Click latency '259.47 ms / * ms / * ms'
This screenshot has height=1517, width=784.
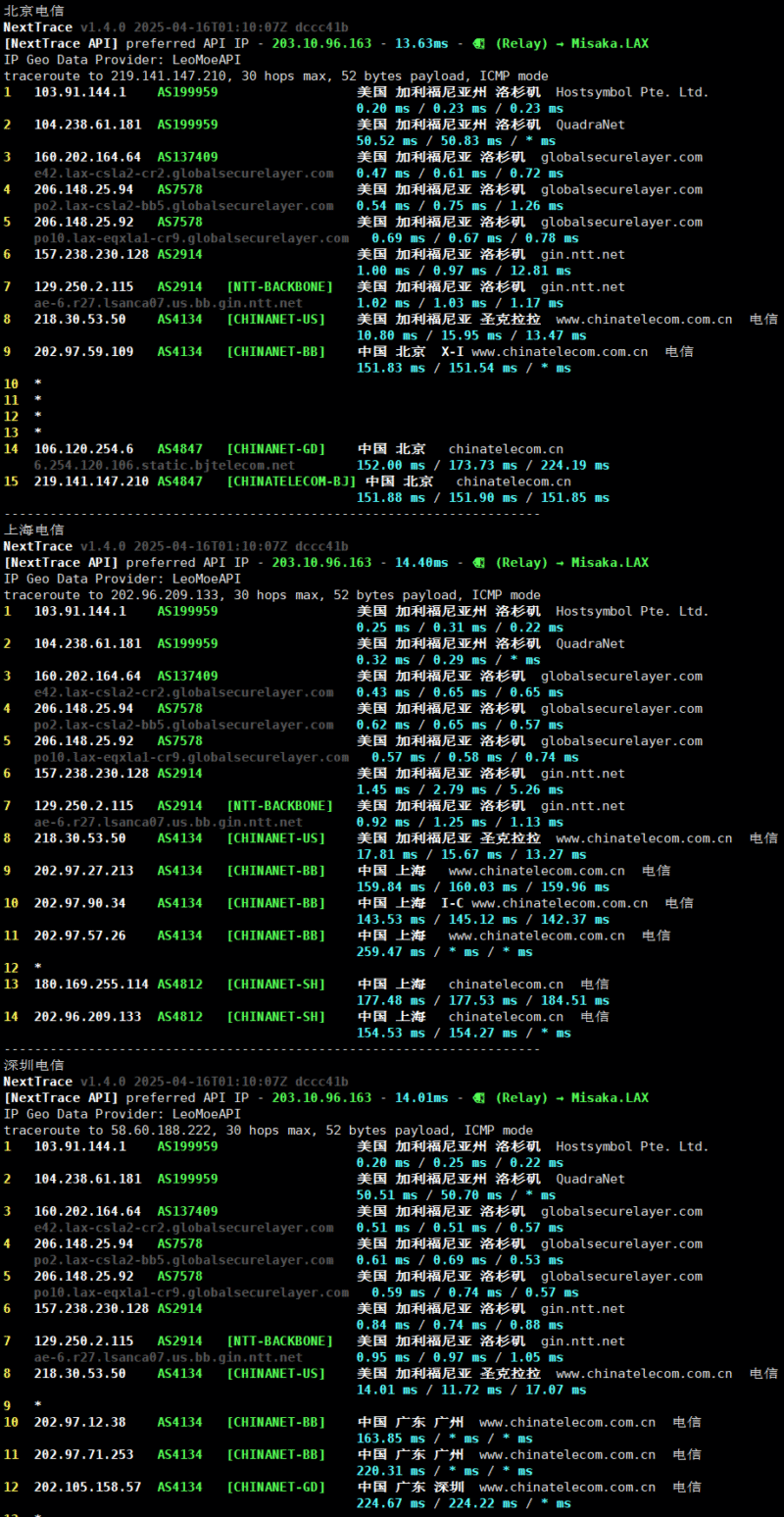point(444,952)
